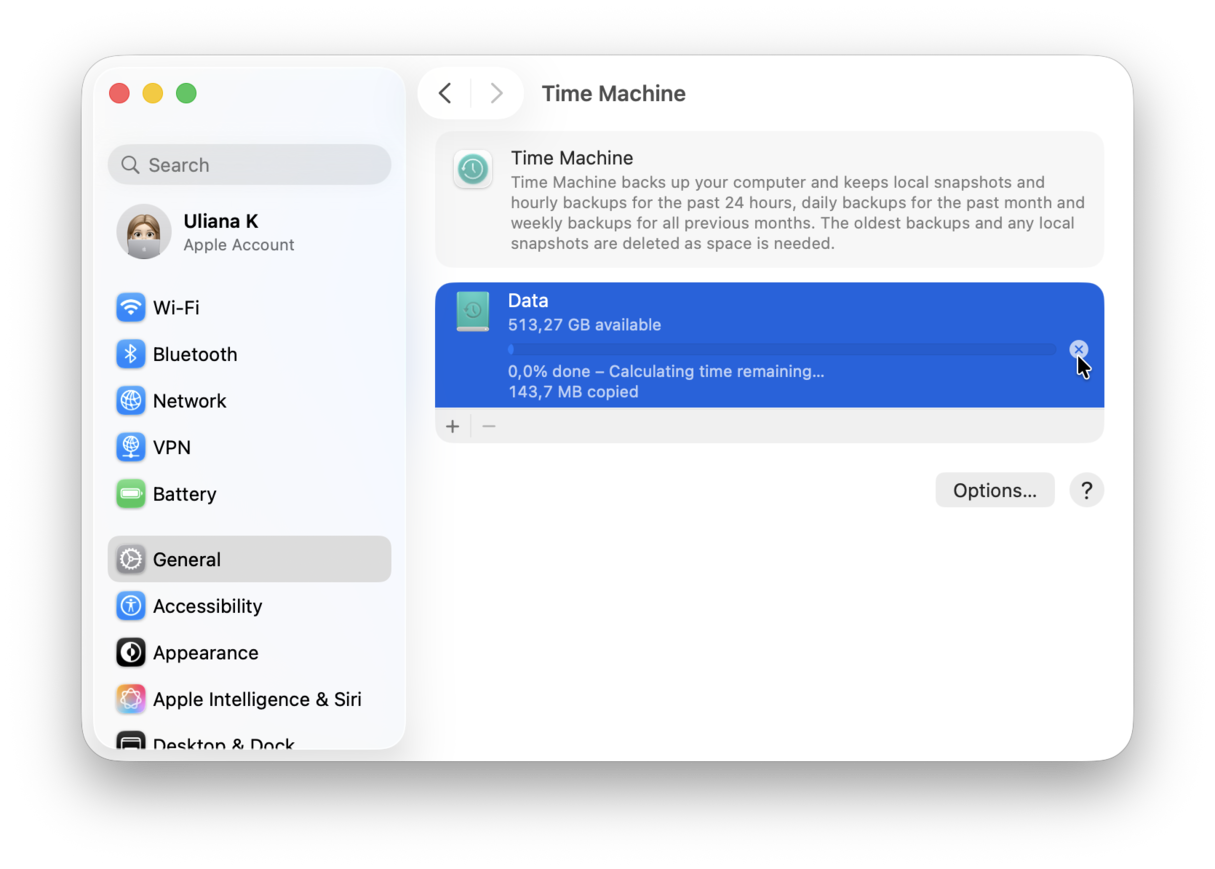This screenshot has height=869, width=1215.
Task: Click the Data backup disk icon
Action: click(472, 311)
